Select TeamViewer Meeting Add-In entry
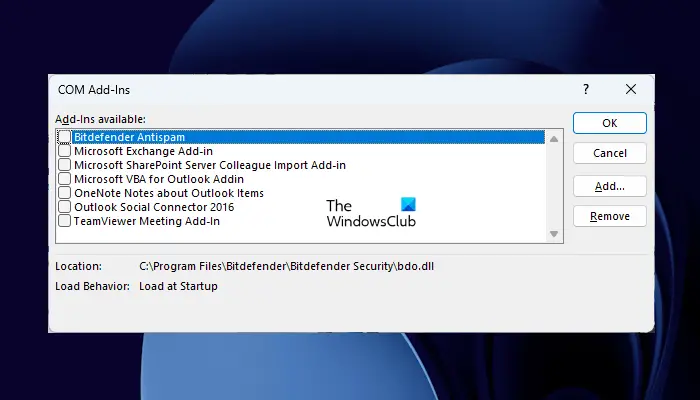Image resolution: width=700 pixels, height=400 pixels. [x=147, y=221]
